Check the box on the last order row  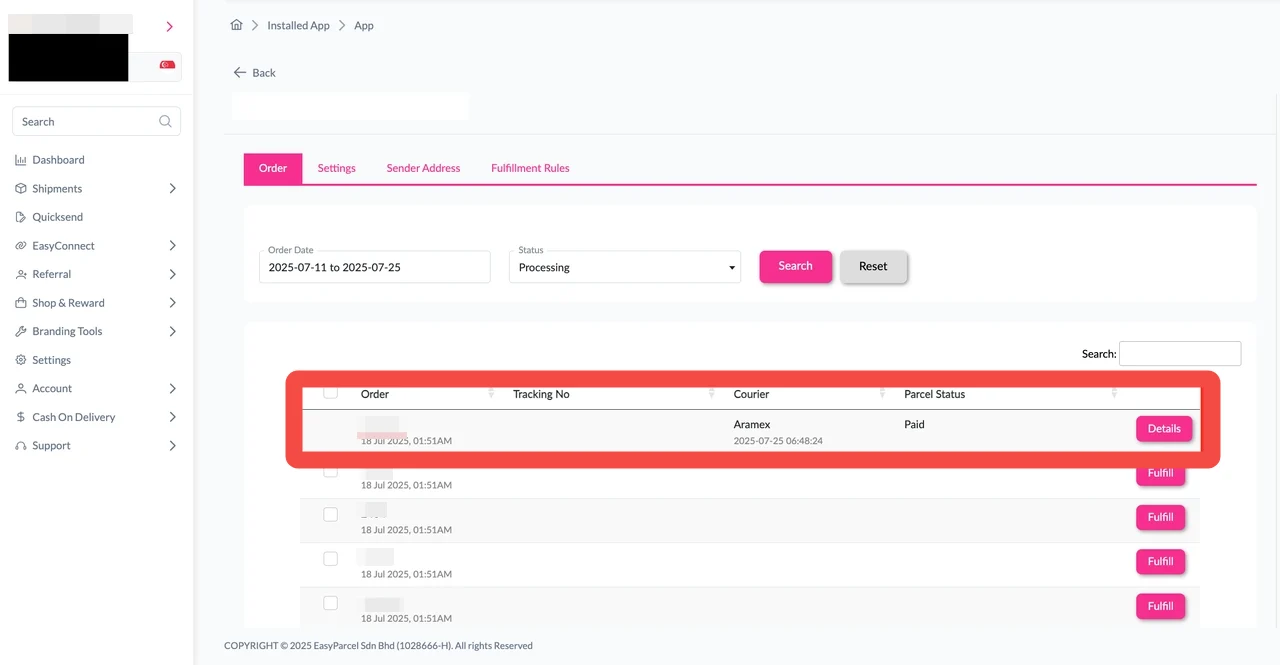coord(331,603)
